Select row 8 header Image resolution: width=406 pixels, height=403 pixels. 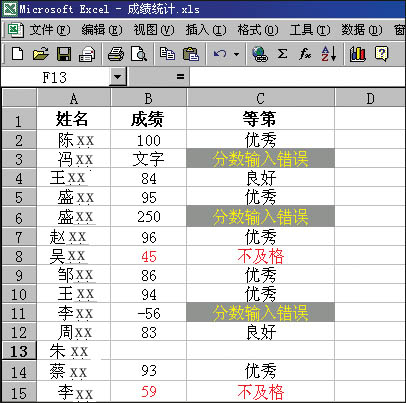pyautogui.click(x=19, y=256)
